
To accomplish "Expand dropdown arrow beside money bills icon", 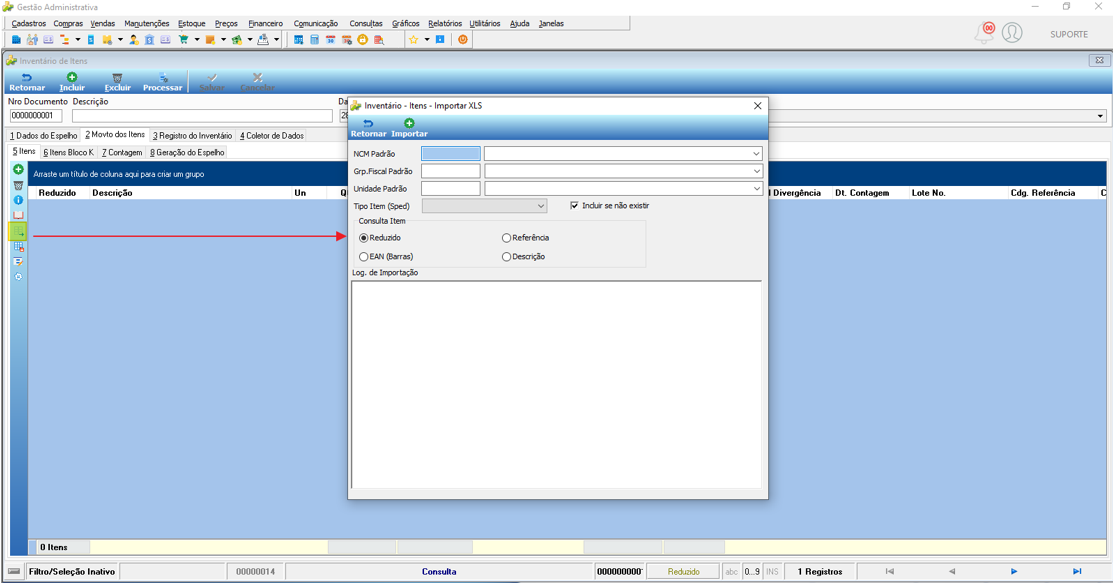I will 250,40.
